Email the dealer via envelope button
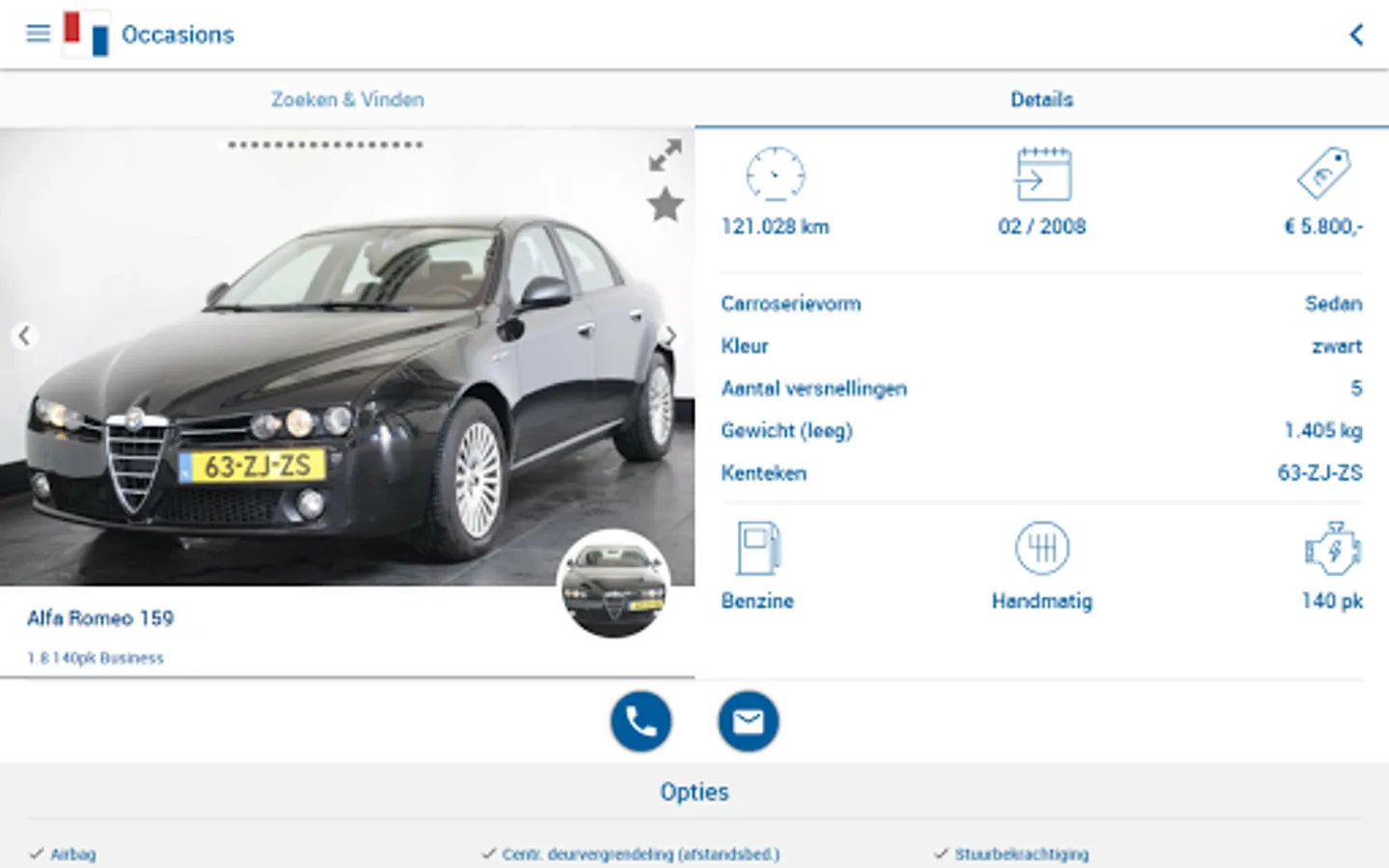 [748, 721]
